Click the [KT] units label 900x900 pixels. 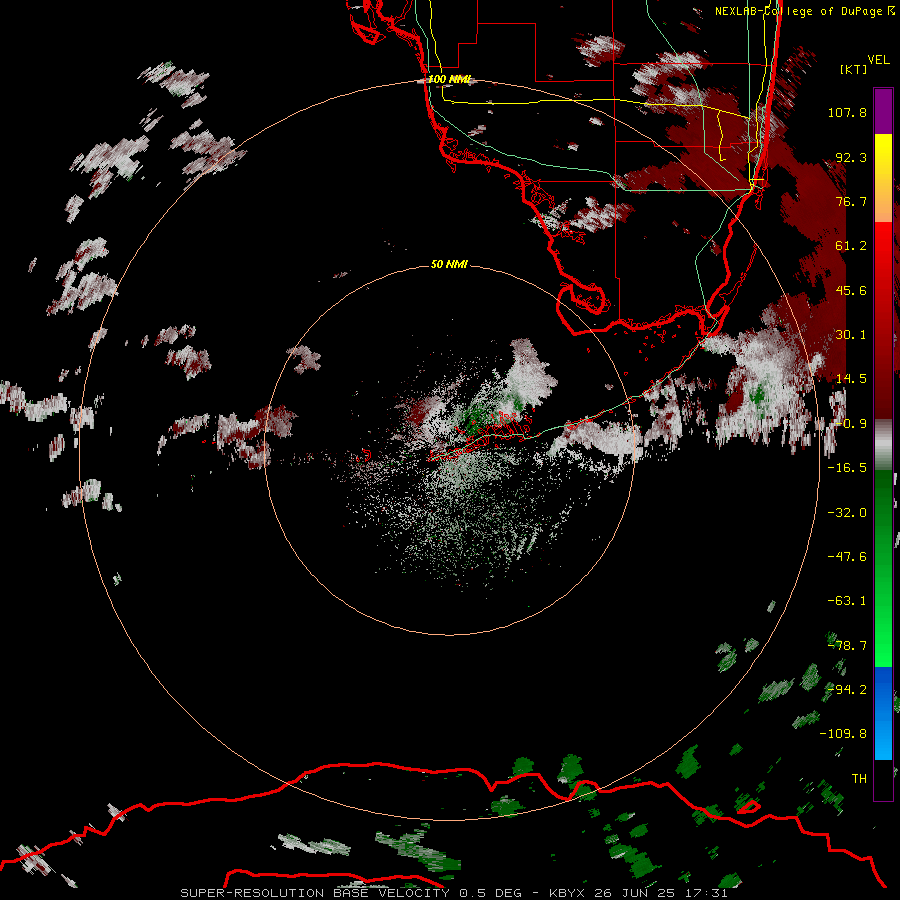[853, 69]
